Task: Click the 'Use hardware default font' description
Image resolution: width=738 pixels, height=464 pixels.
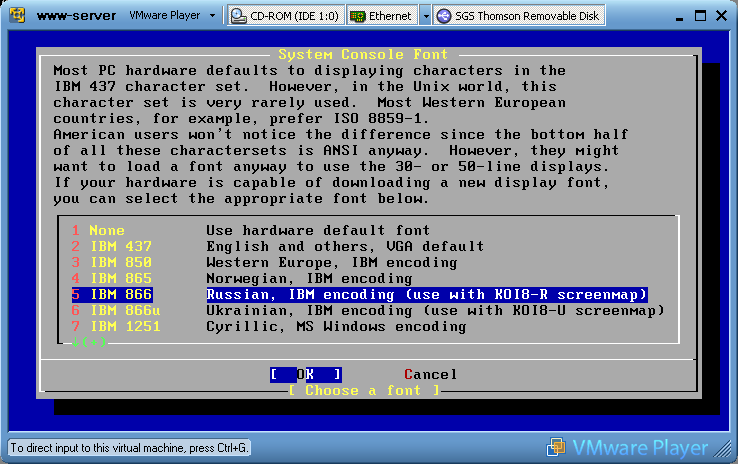Action: click(x=318, y=231)
